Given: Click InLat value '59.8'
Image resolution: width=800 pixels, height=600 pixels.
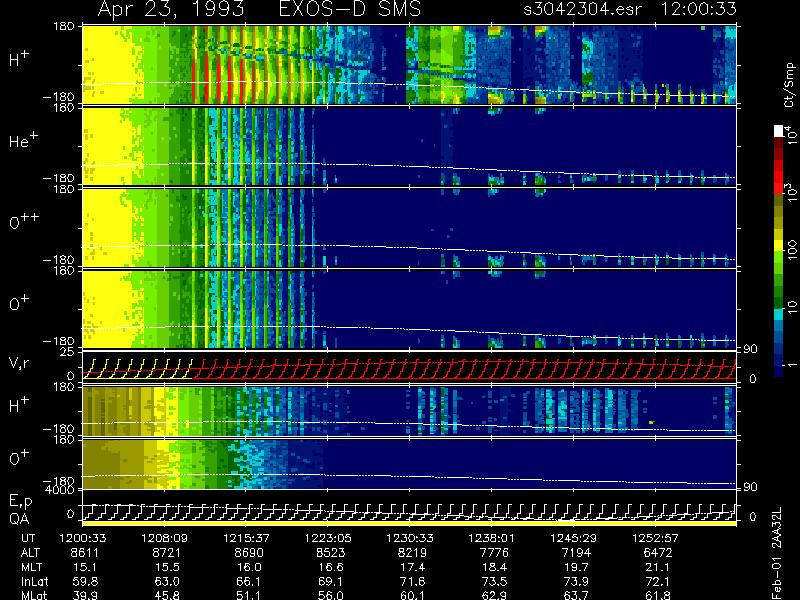Looking at the screenshot, I should pyautogui.click(x=85, y=581).
